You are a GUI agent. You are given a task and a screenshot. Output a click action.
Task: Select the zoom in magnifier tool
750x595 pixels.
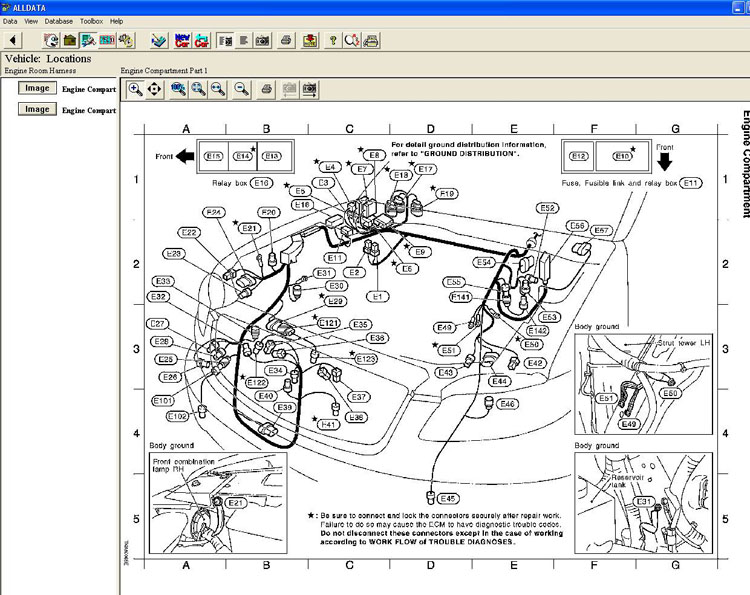[x=135, y=89]
